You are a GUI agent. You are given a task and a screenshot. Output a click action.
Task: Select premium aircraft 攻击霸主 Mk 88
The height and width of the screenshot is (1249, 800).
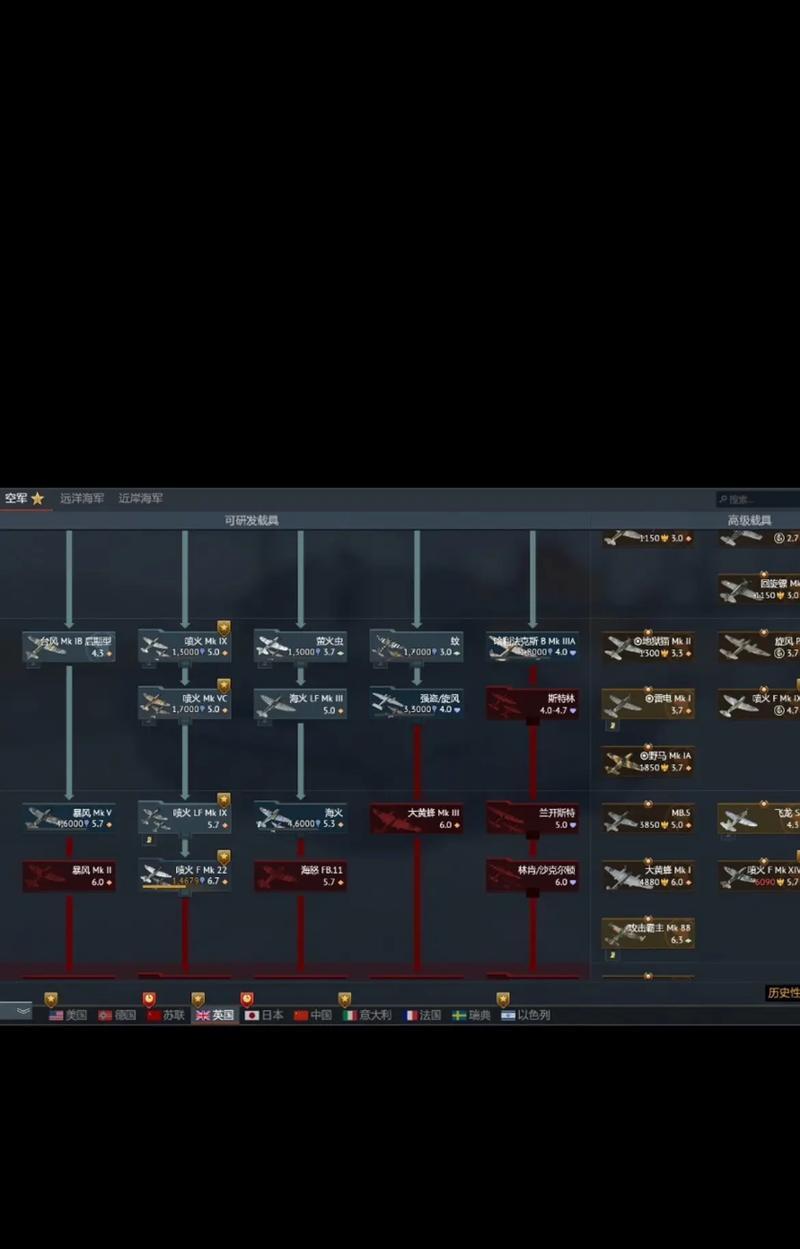pos(648,934)
